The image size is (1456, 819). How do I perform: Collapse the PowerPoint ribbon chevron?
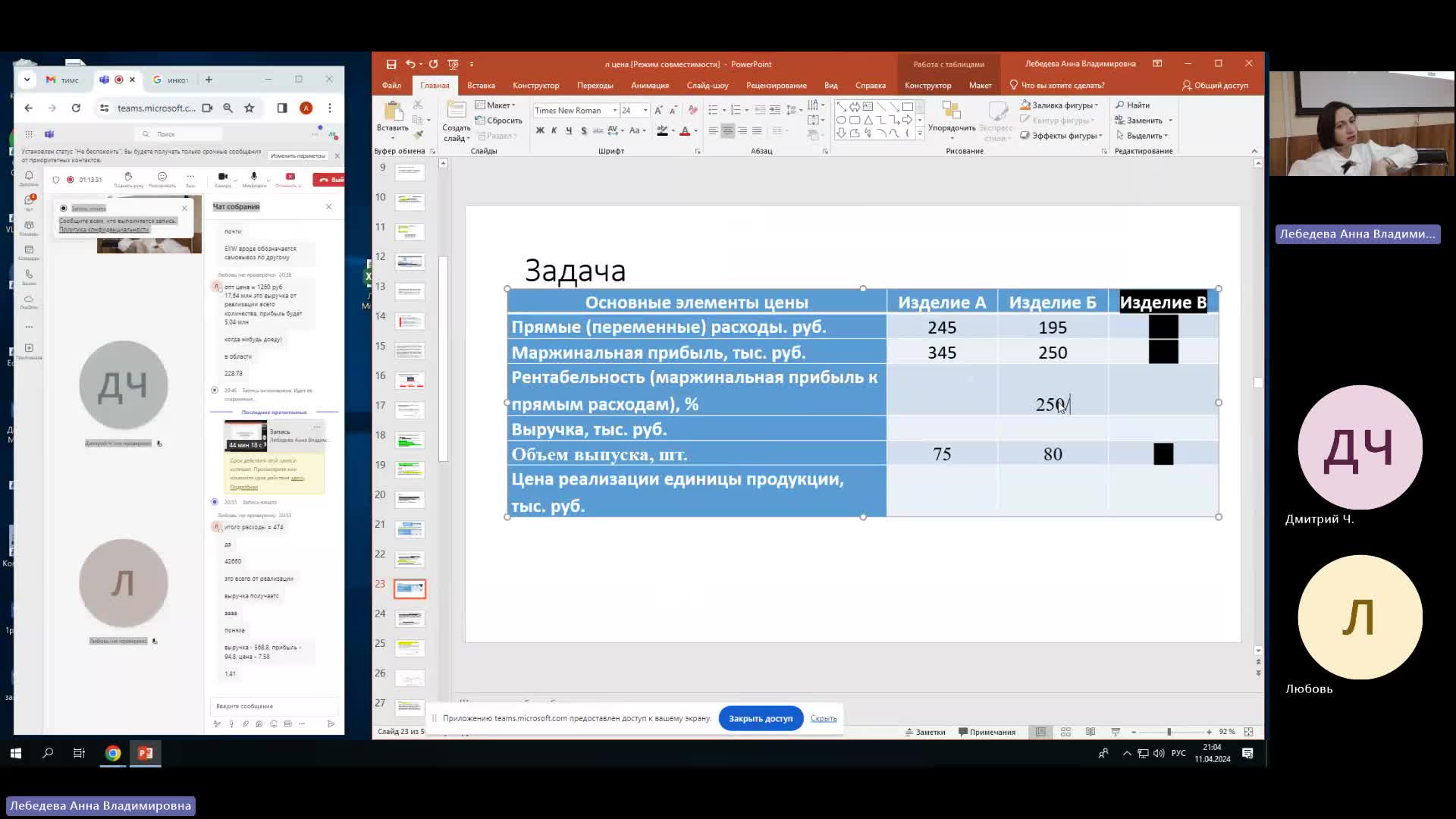pos(1254,152)
